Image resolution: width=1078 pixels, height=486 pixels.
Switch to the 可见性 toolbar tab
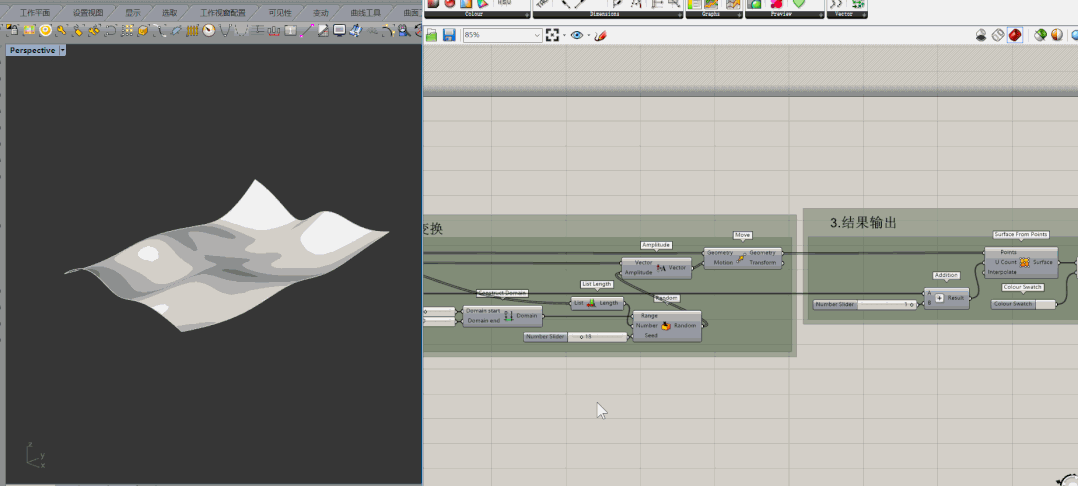pyautogui.click(x=280, y=12)
